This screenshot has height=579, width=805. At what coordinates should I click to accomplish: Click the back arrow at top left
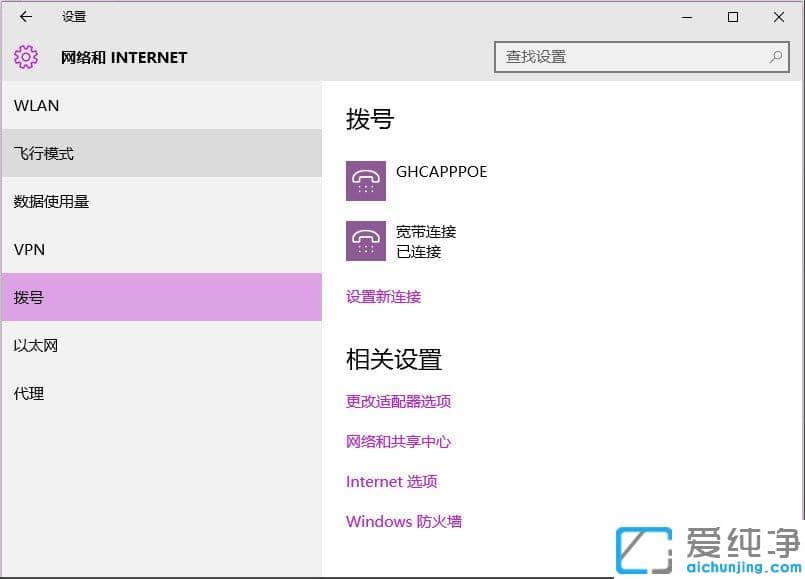tap(24, 16)
